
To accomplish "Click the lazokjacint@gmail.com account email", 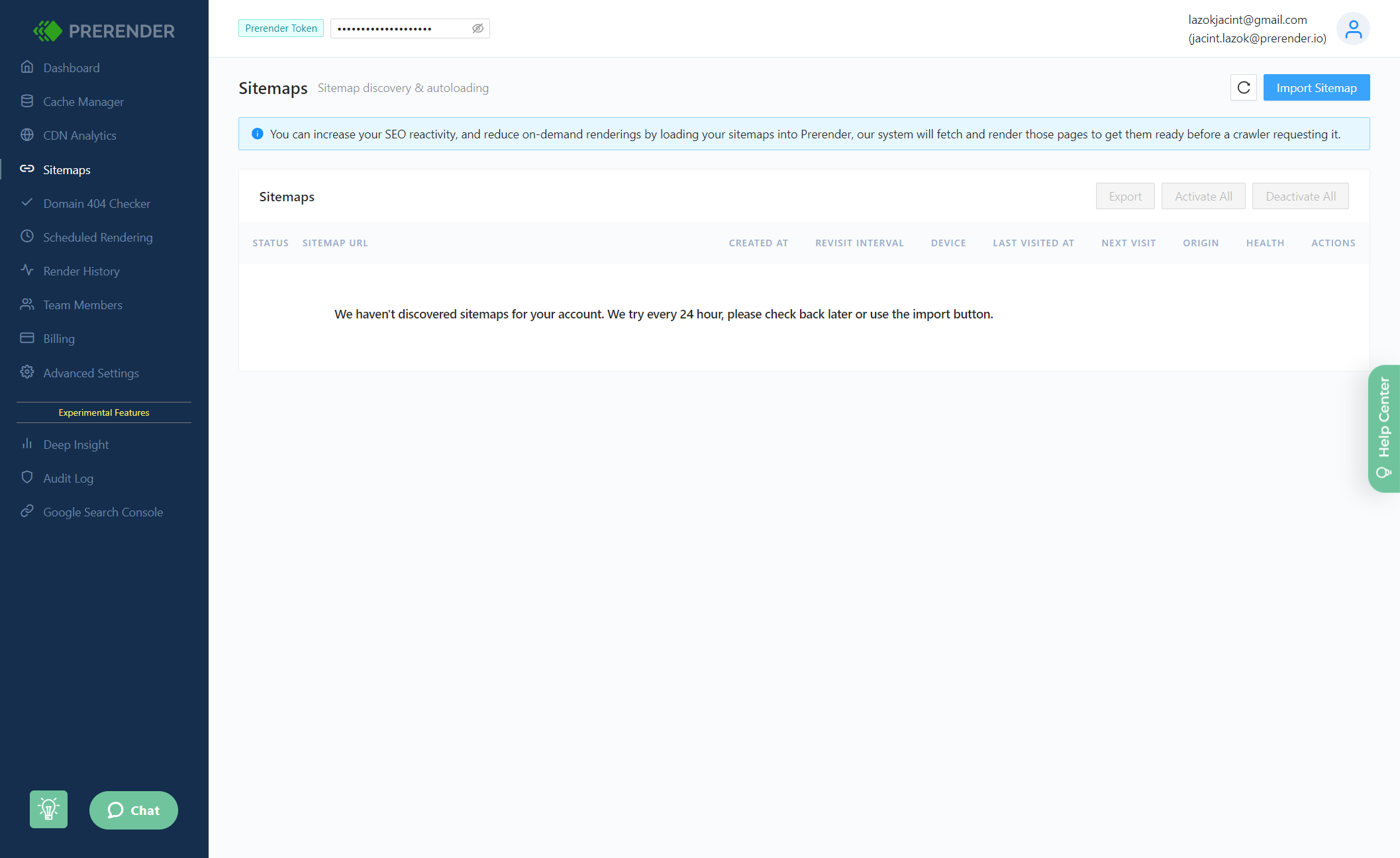I will tap(1248, 20).
